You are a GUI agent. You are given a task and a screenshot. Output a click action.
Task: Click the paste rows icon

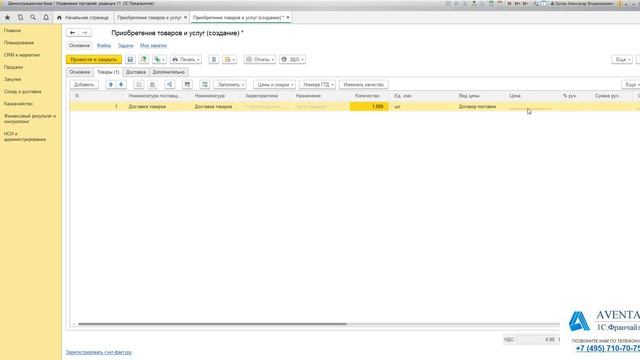[152, 84]
